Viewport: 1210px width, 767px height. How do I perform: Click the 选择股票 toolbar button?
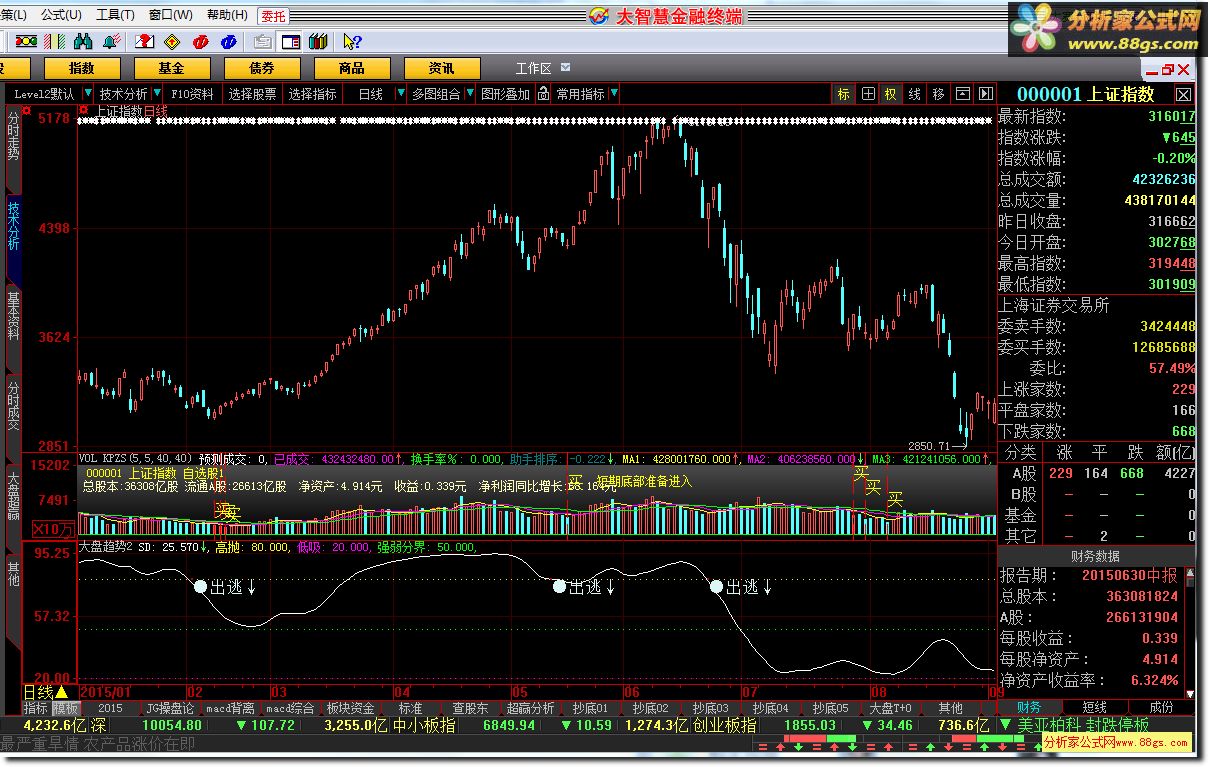click(252, 94)
